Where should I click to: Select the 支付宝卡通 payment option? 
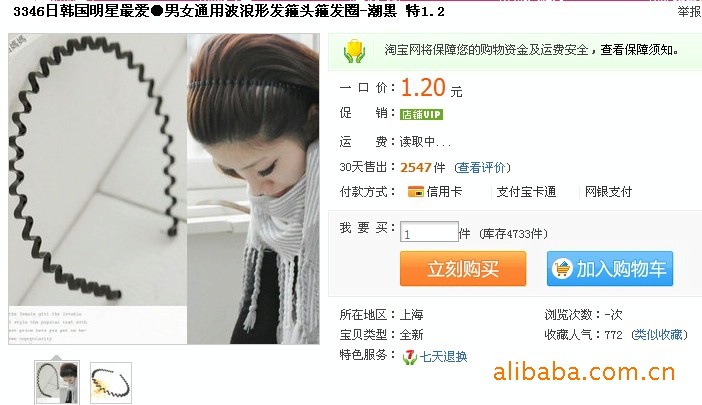(526, 192)
